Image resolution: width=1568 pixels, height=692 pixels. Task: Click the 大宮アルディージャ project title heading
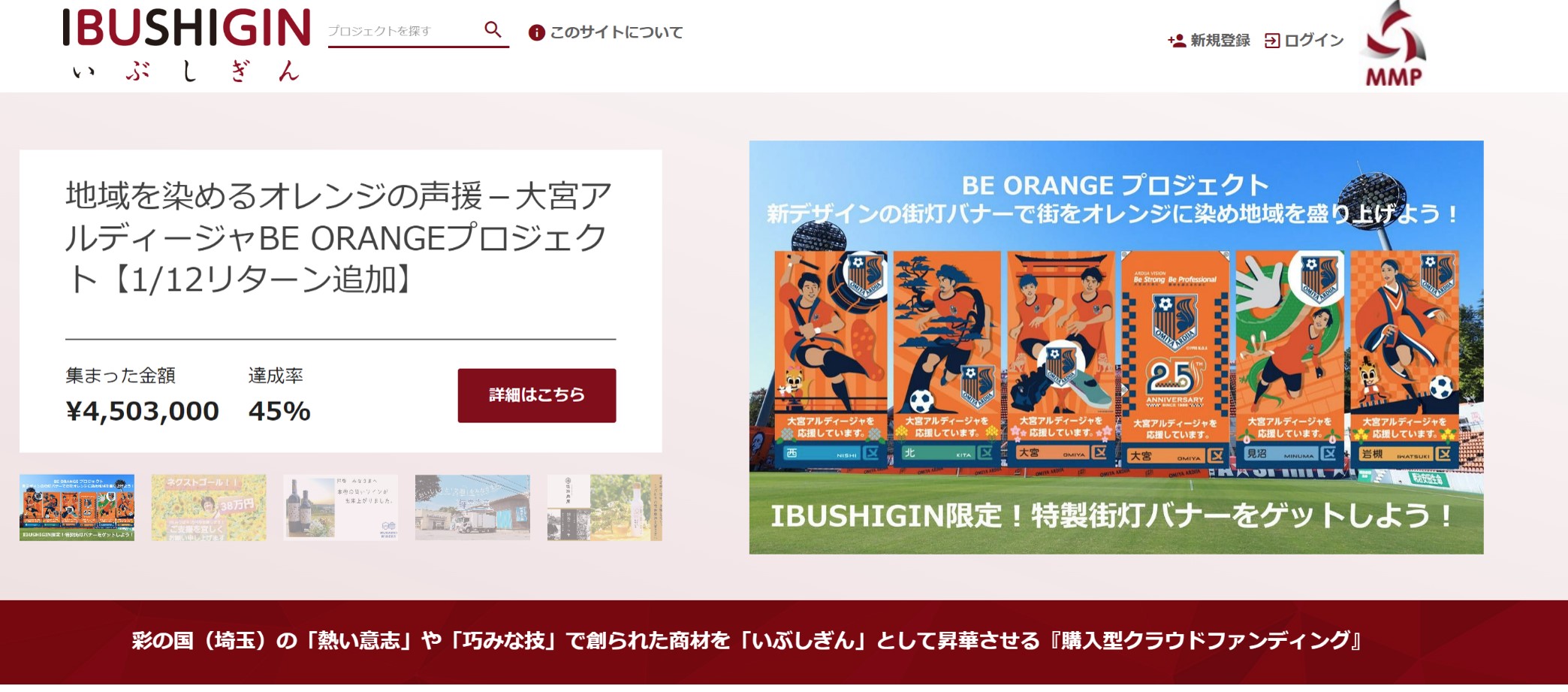[339, 237]
